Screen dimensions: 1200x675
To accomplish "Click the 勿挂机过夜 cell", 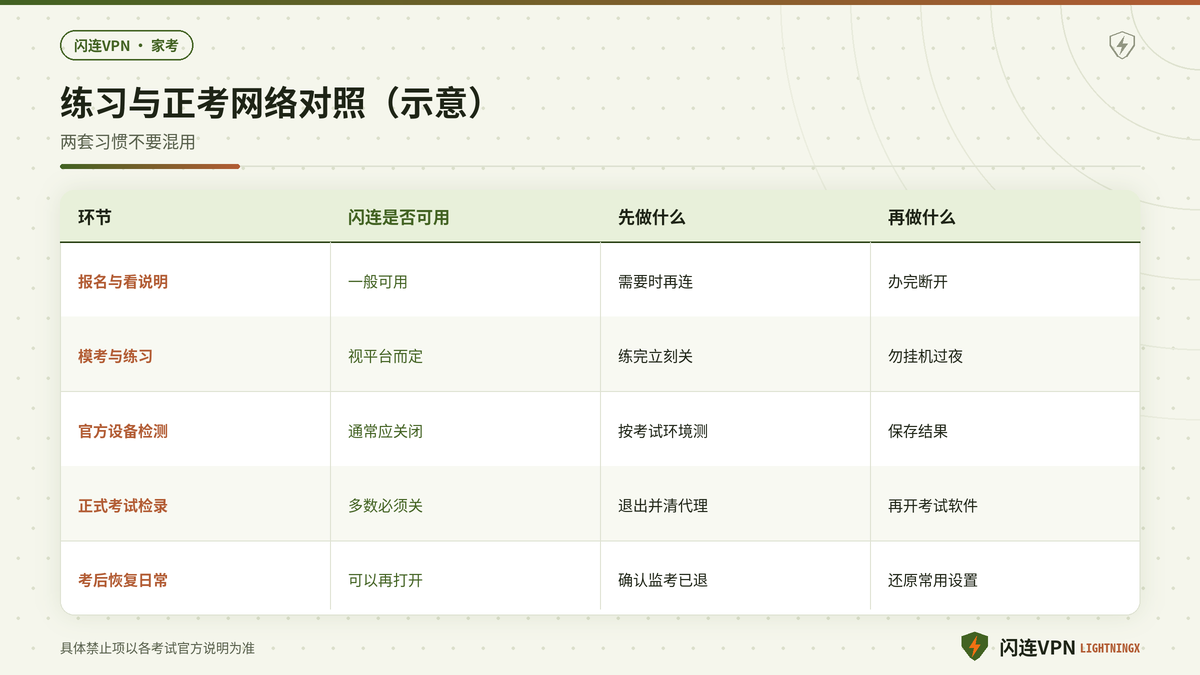I will click(926, 356).
